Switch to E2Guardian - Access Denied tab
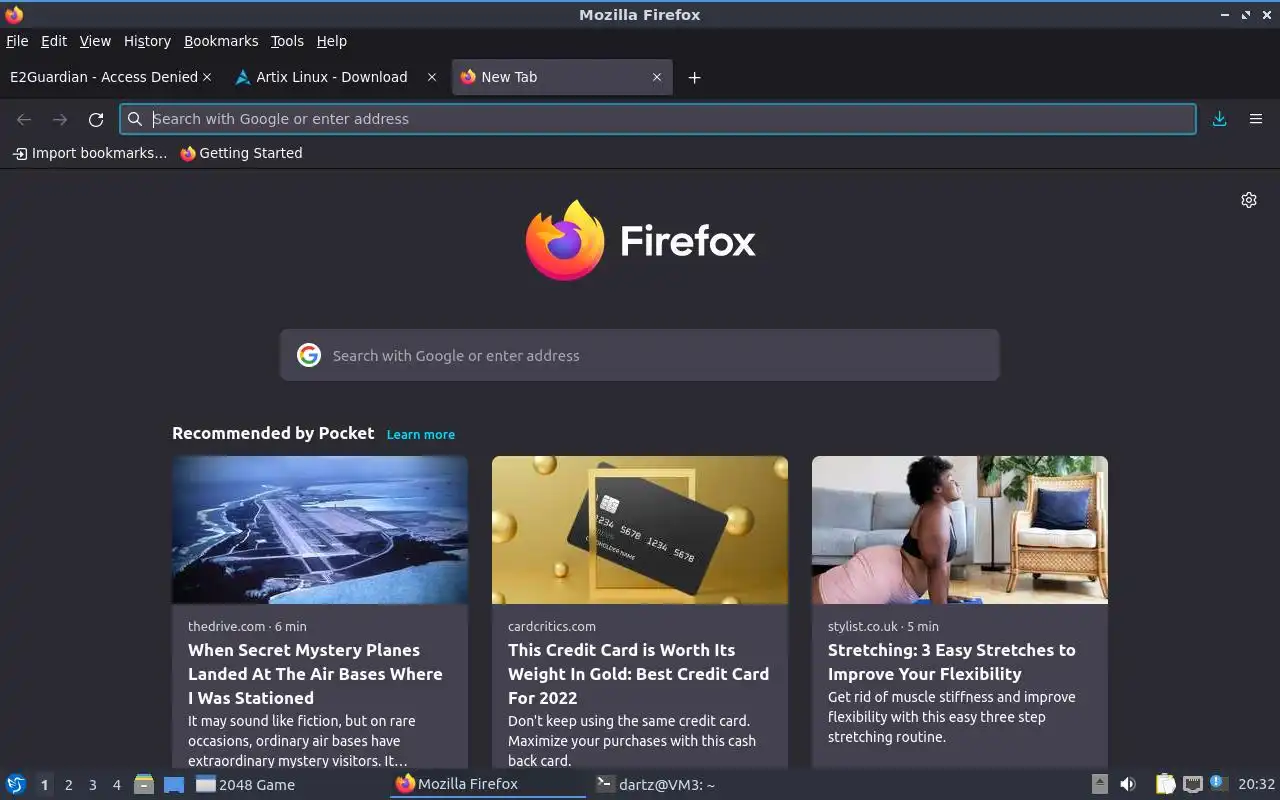 click(103, 77)
